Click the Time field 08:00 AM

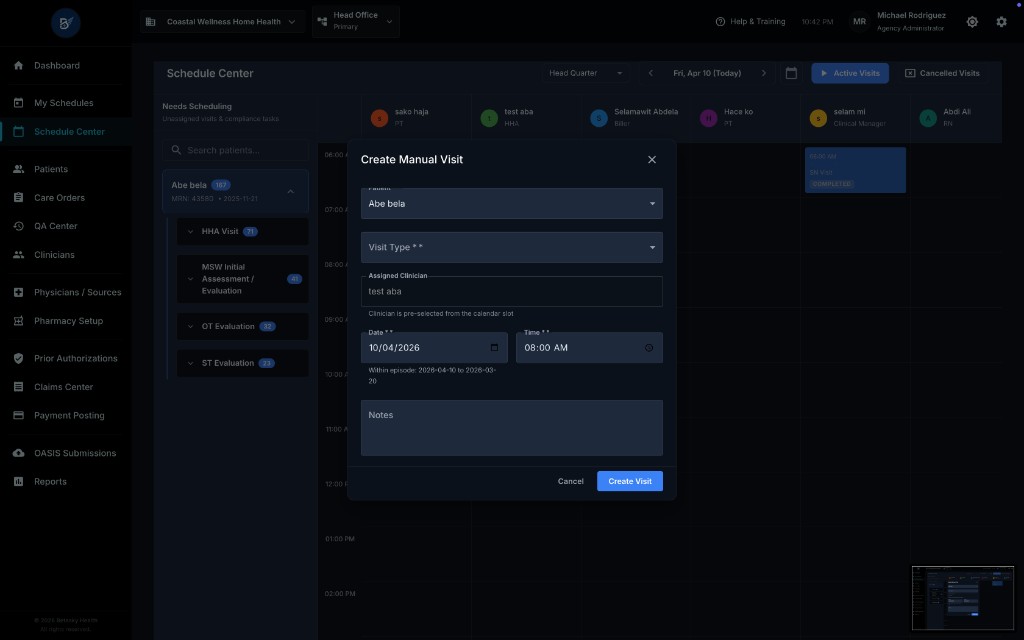589,347
